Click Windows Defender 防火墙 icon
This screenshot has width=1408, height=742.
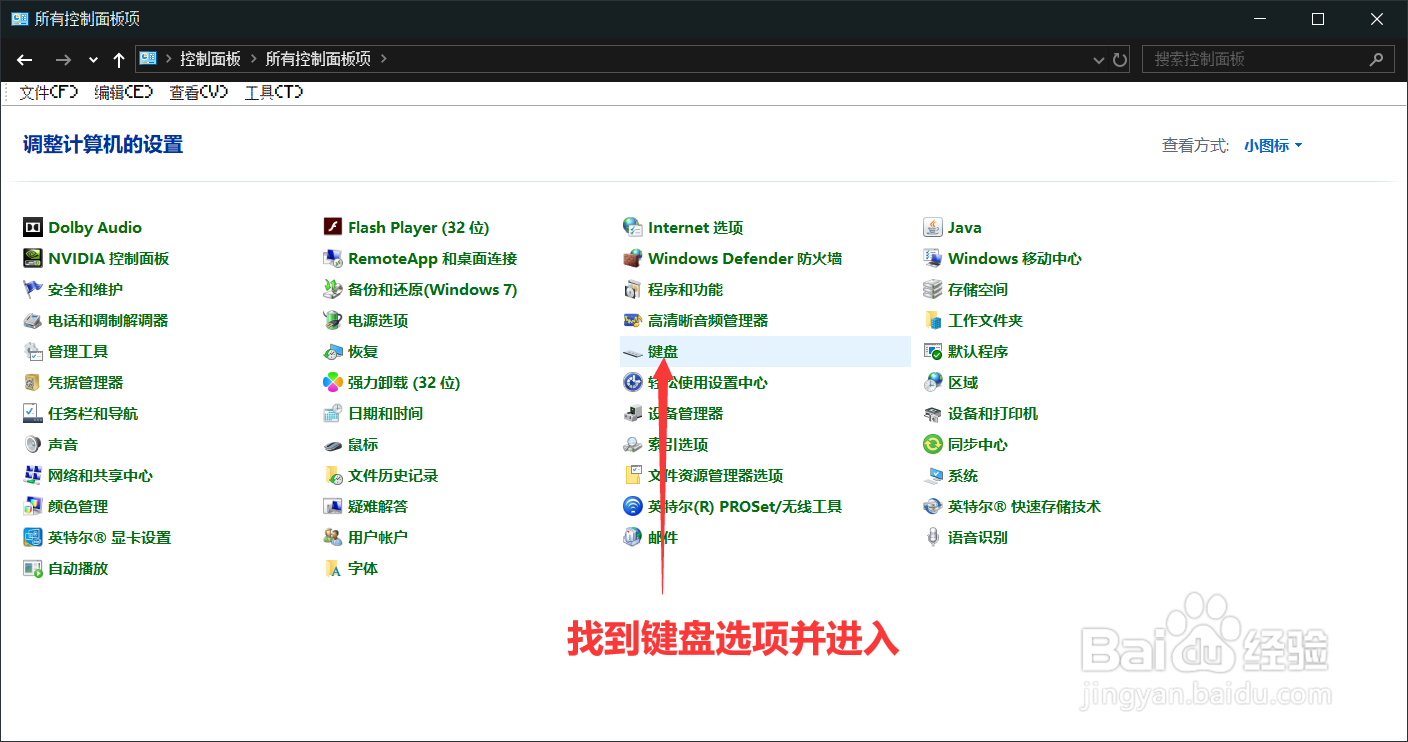tap(632, 258)
